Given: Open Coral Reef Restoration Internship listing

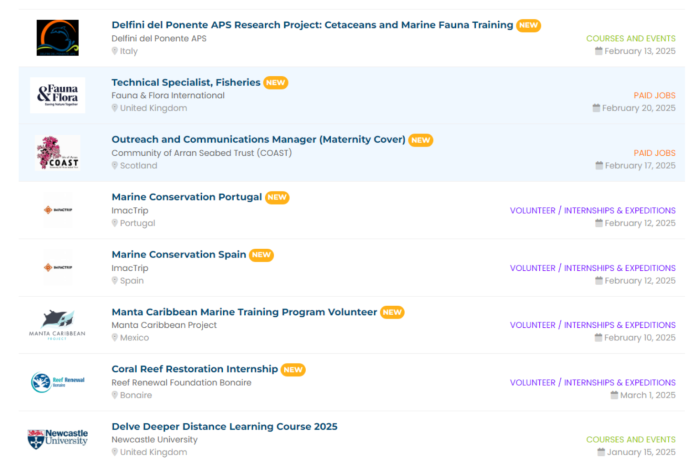Looking at the screenshot, I should coord(195,369).
